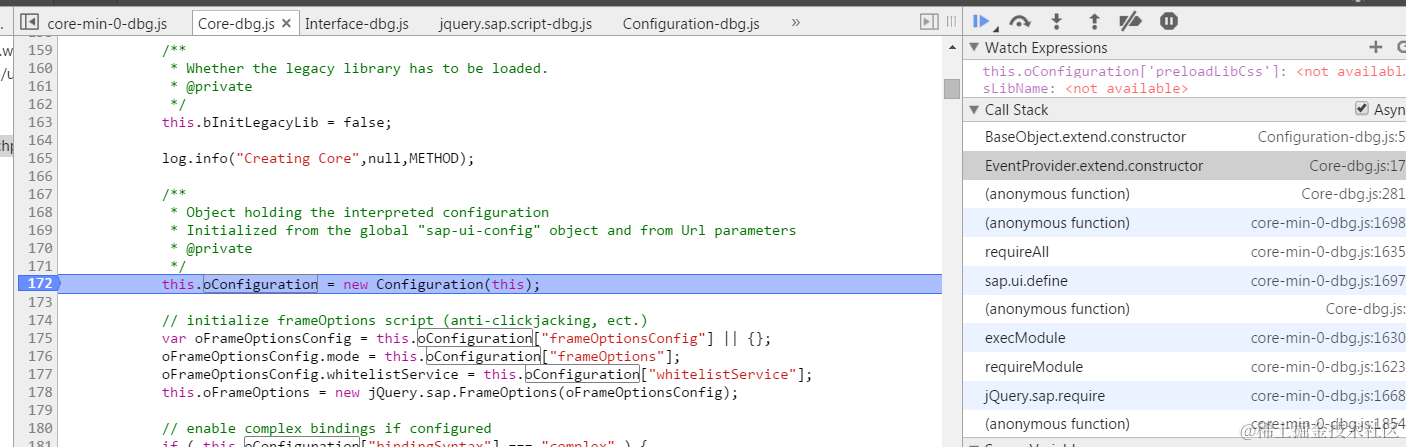1406x447 pixels.
Task: Click the jQuery.sap.FrameOptions code line
Action: (450, 392)
